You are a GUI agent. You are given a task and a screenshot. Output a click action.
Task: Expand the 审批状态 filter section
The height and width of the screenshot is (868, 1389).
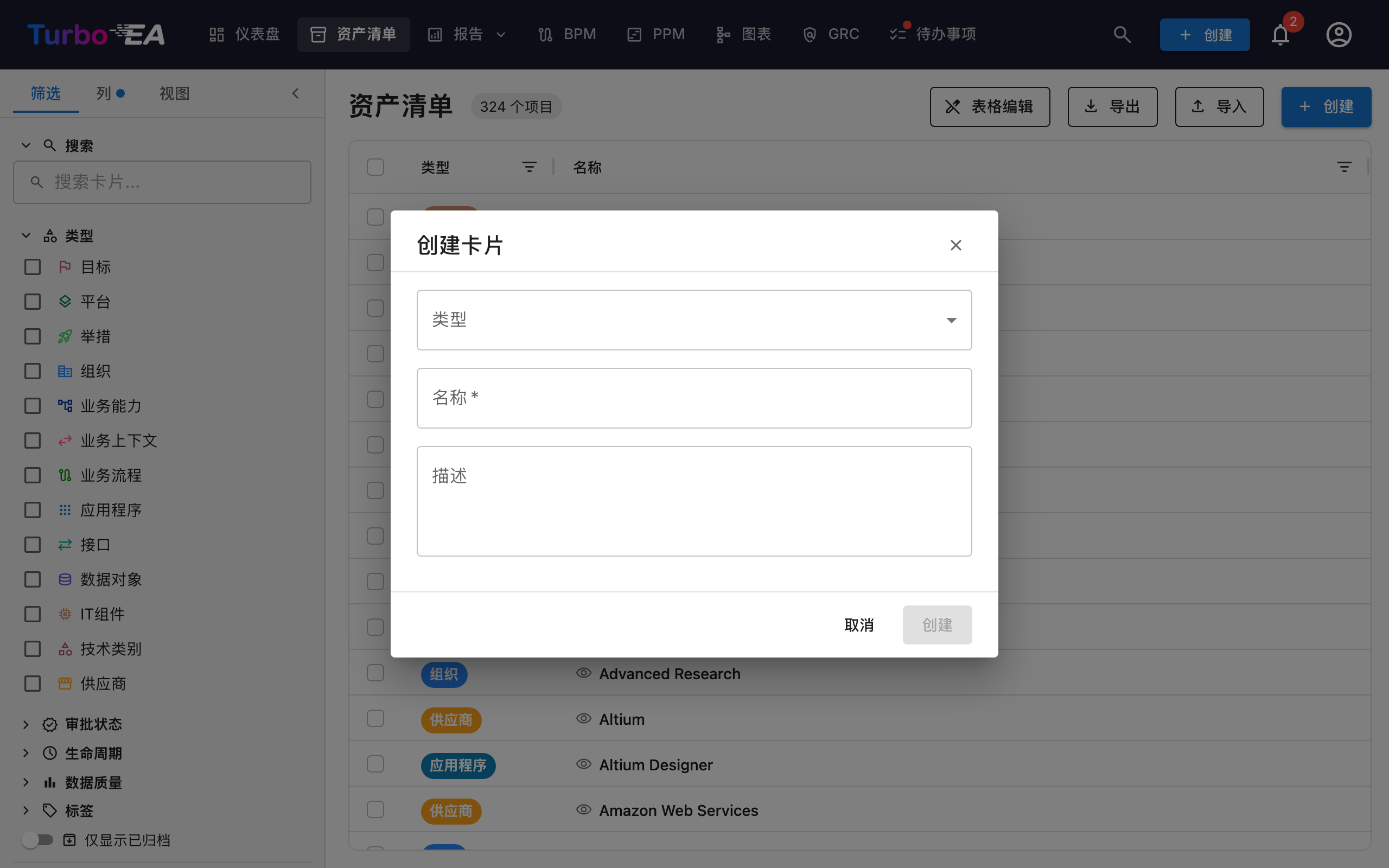(x=26, y=724)
